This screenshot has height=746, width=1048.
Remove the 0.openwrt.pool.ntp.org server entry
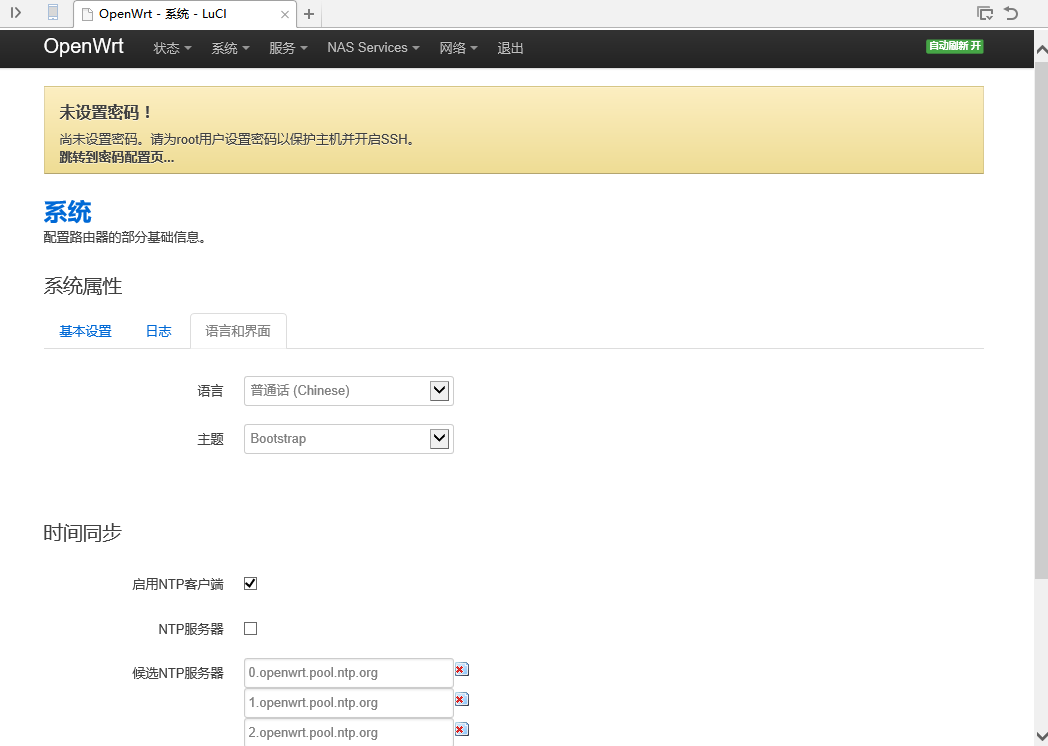click(461, 669)
